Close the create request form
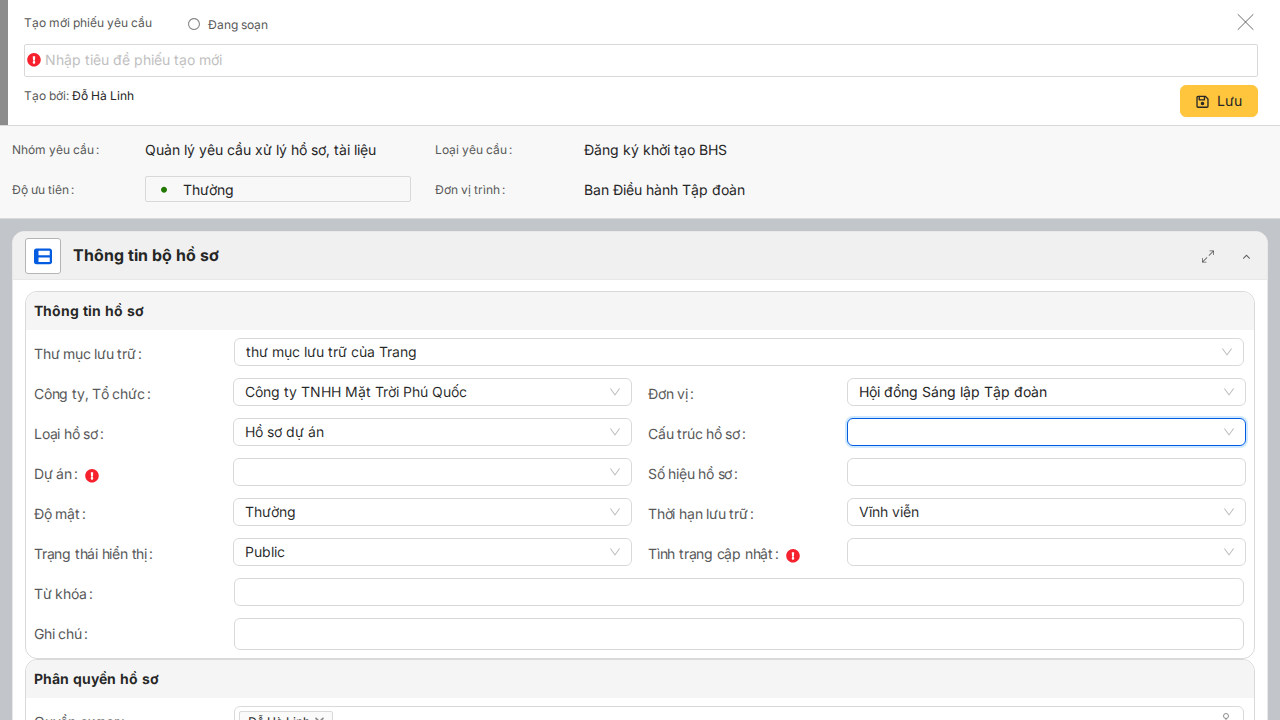This screenshot has height=720, width=1280. (1245, 22)
